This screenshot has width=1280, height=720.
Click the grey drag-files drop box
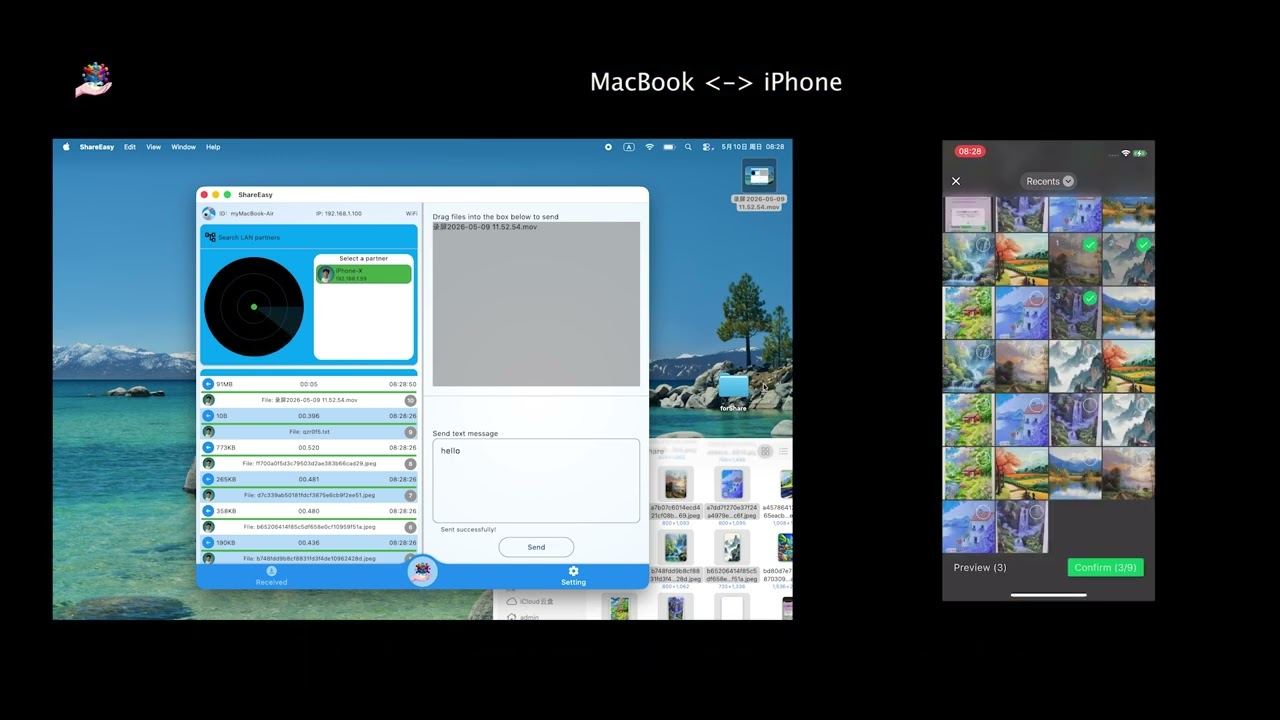point(536,304)
